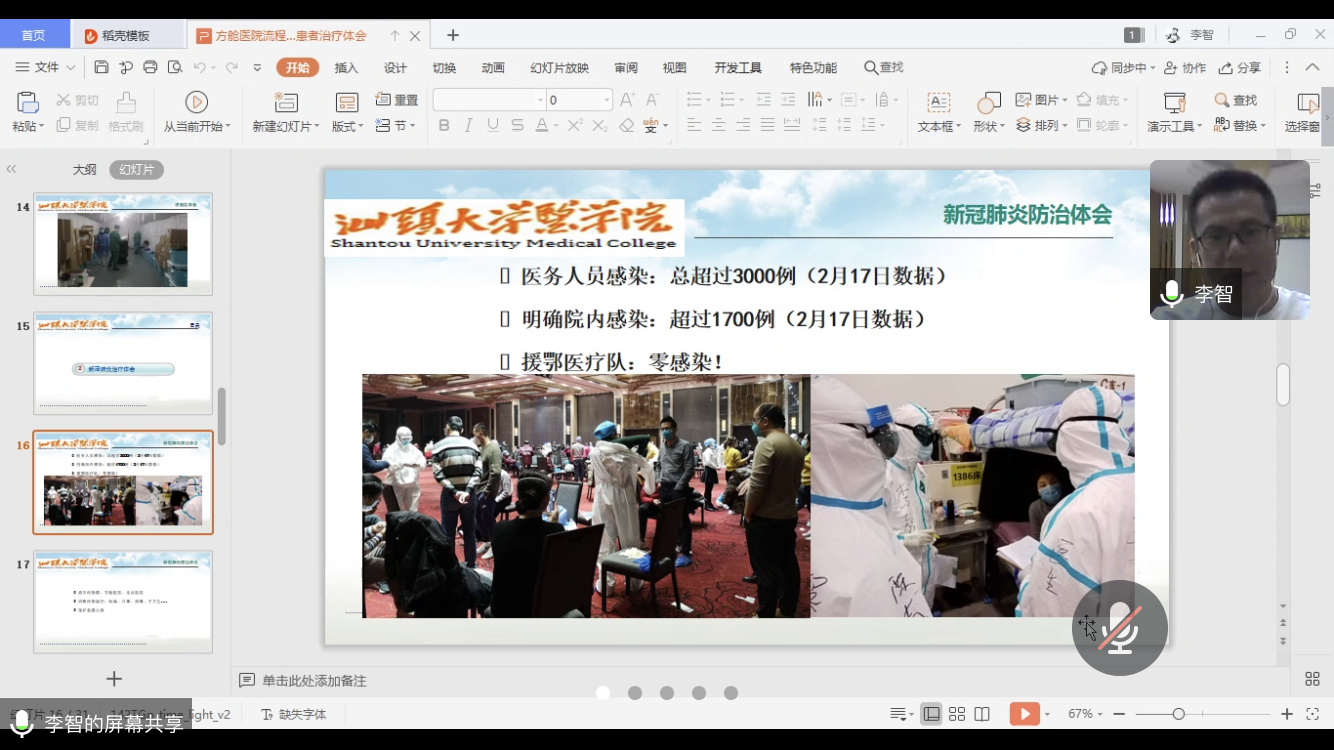Click the 文本框 text box icon
This screenshot has width=1334, height=750.
click(x=938, y=103)
